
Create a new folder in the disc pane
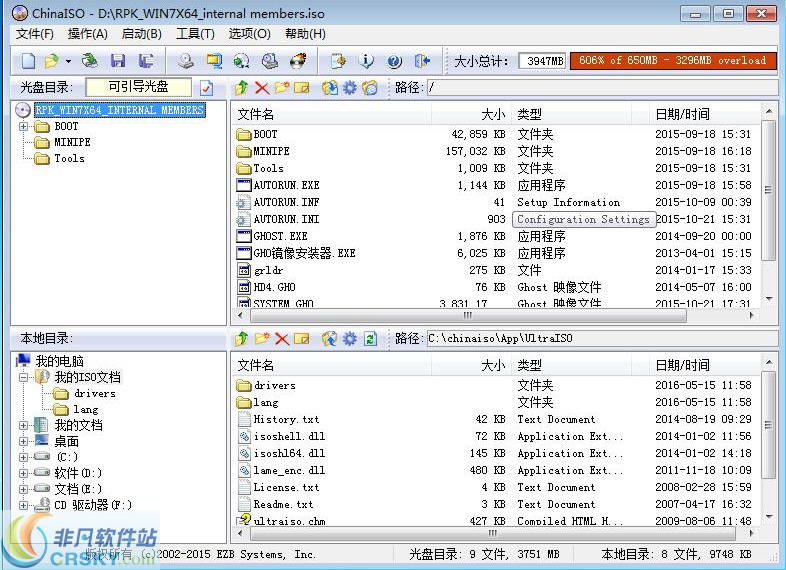coord(282,88)
